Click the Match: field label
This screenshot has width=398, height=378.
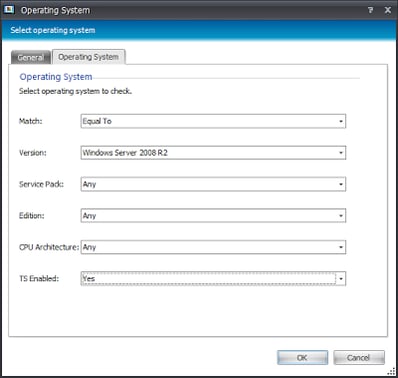(31, 121)
